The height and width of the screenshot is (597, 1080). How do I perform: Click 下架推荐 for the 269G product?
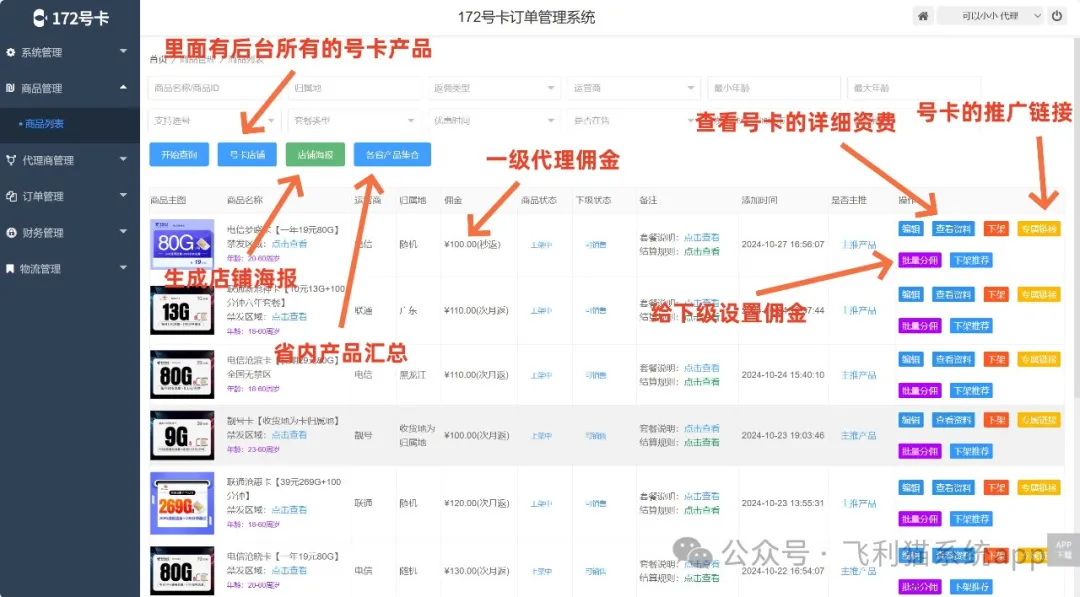click(x=971, y=519)
